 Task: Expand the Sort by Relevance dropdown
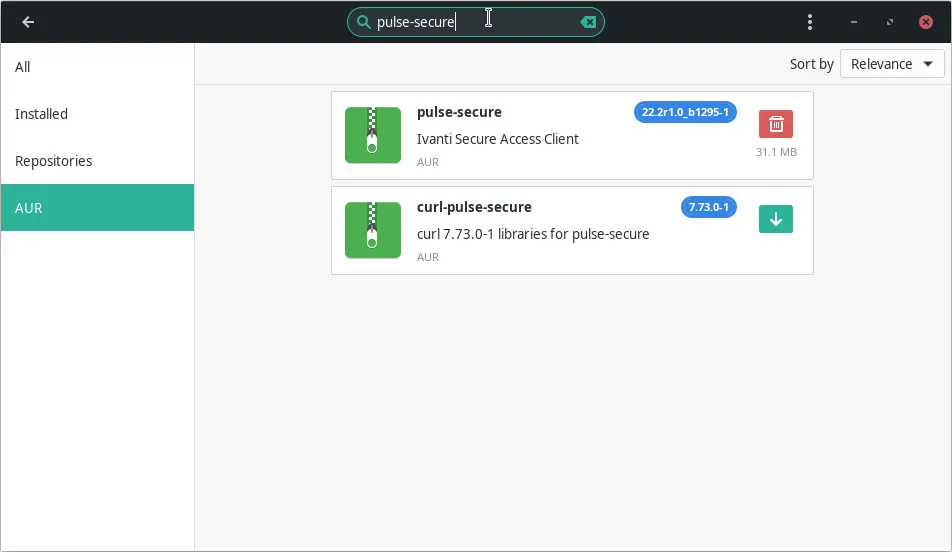[x=892, y=64]
